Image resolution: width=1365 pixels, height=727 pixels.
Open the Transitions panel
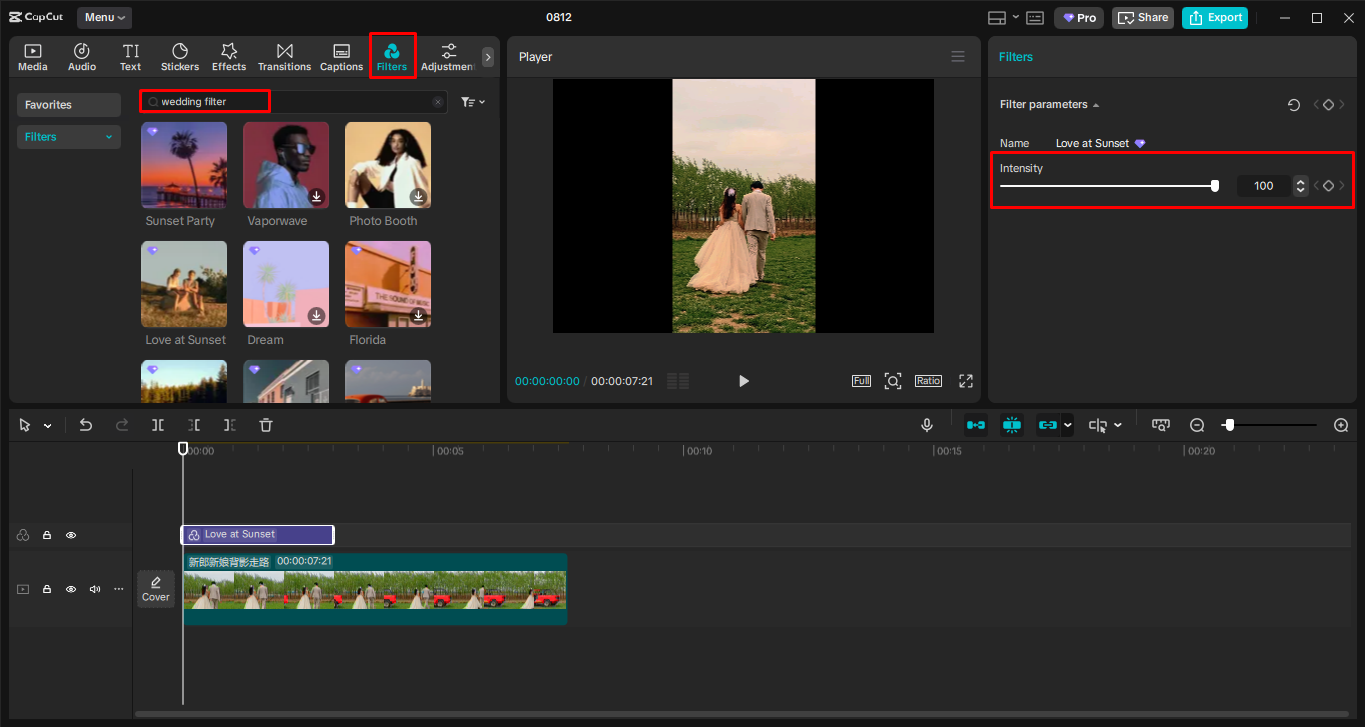[284, 55]
